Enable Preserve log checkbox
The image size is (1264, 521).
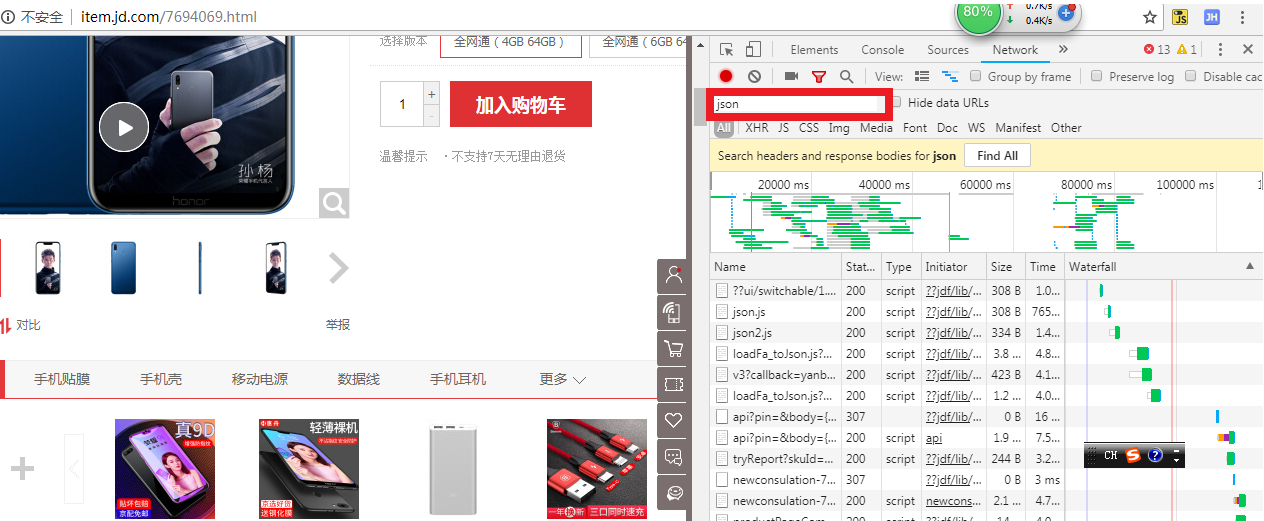click(x=1097, y=76)
